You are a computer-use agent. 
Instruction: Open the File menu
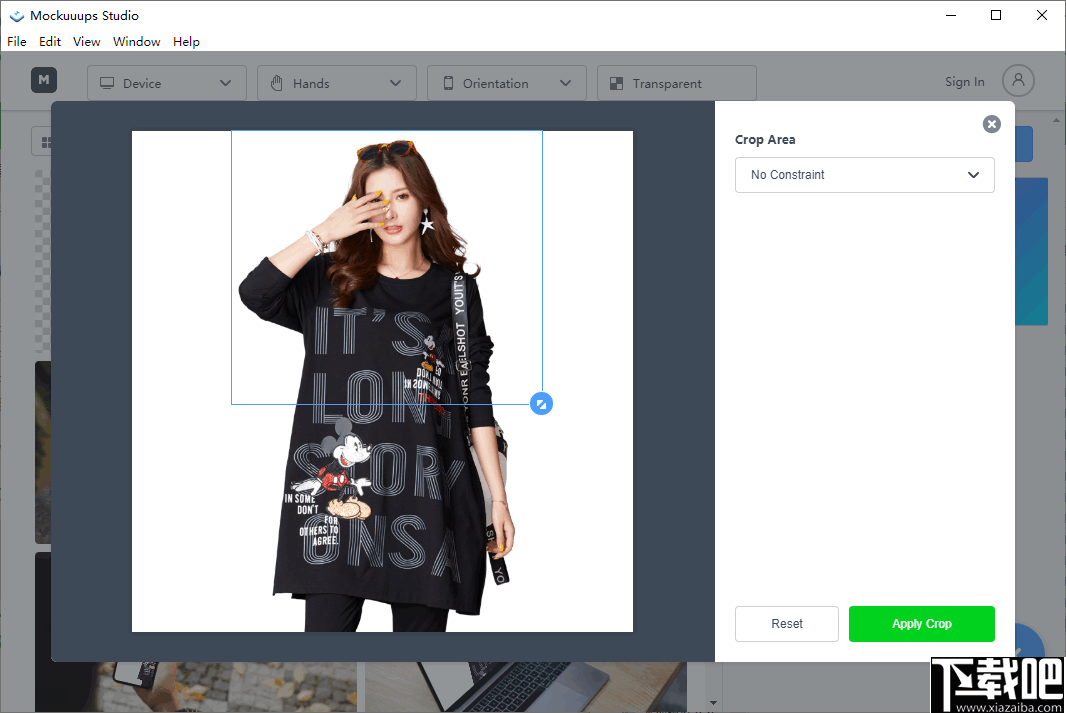coord(16,41)
